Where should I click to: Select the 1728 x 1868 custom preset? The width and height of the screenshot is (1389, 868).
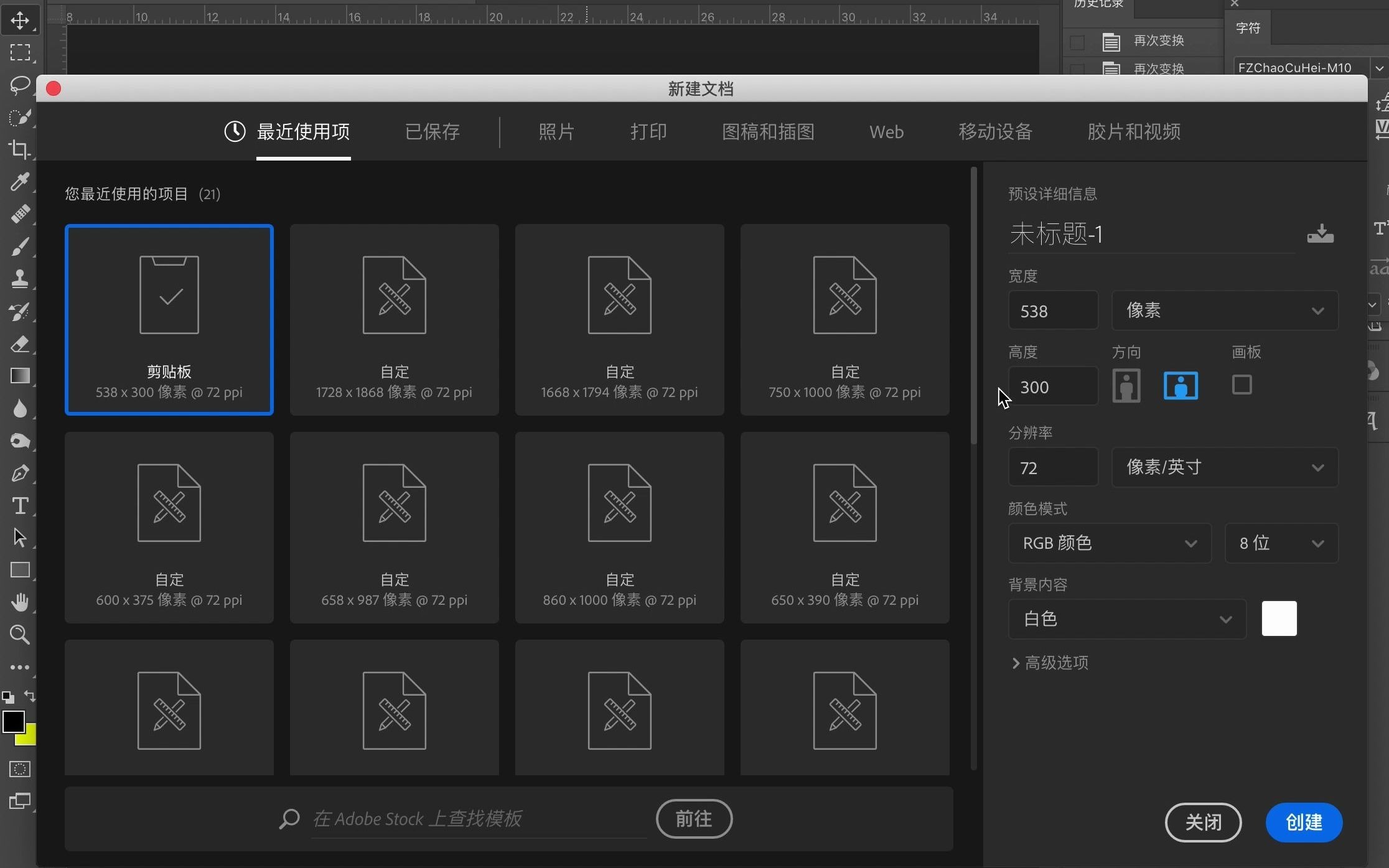394,319
